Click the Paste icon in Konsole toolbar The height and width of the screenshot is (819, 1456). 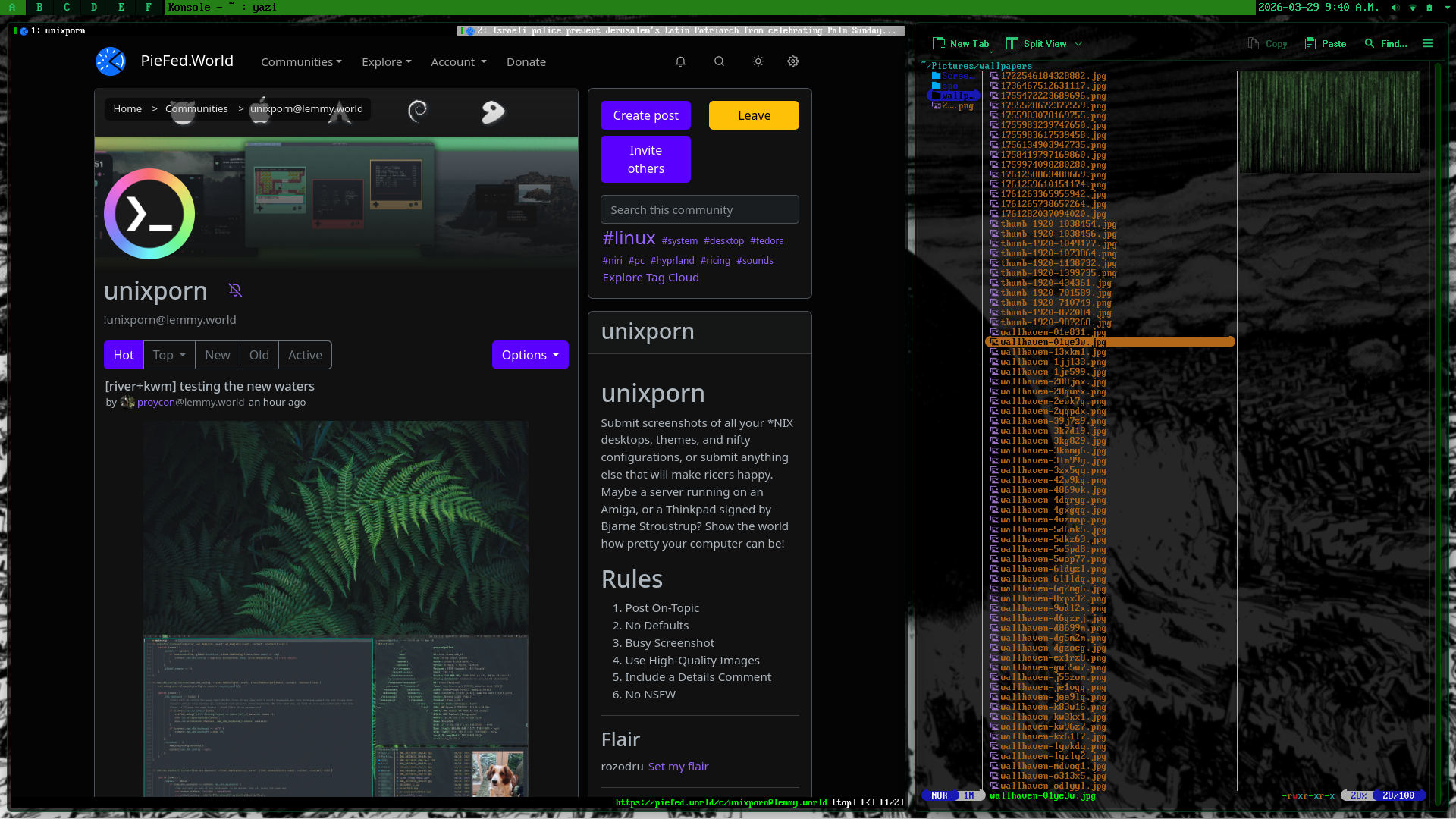(x=1310, y=44)
